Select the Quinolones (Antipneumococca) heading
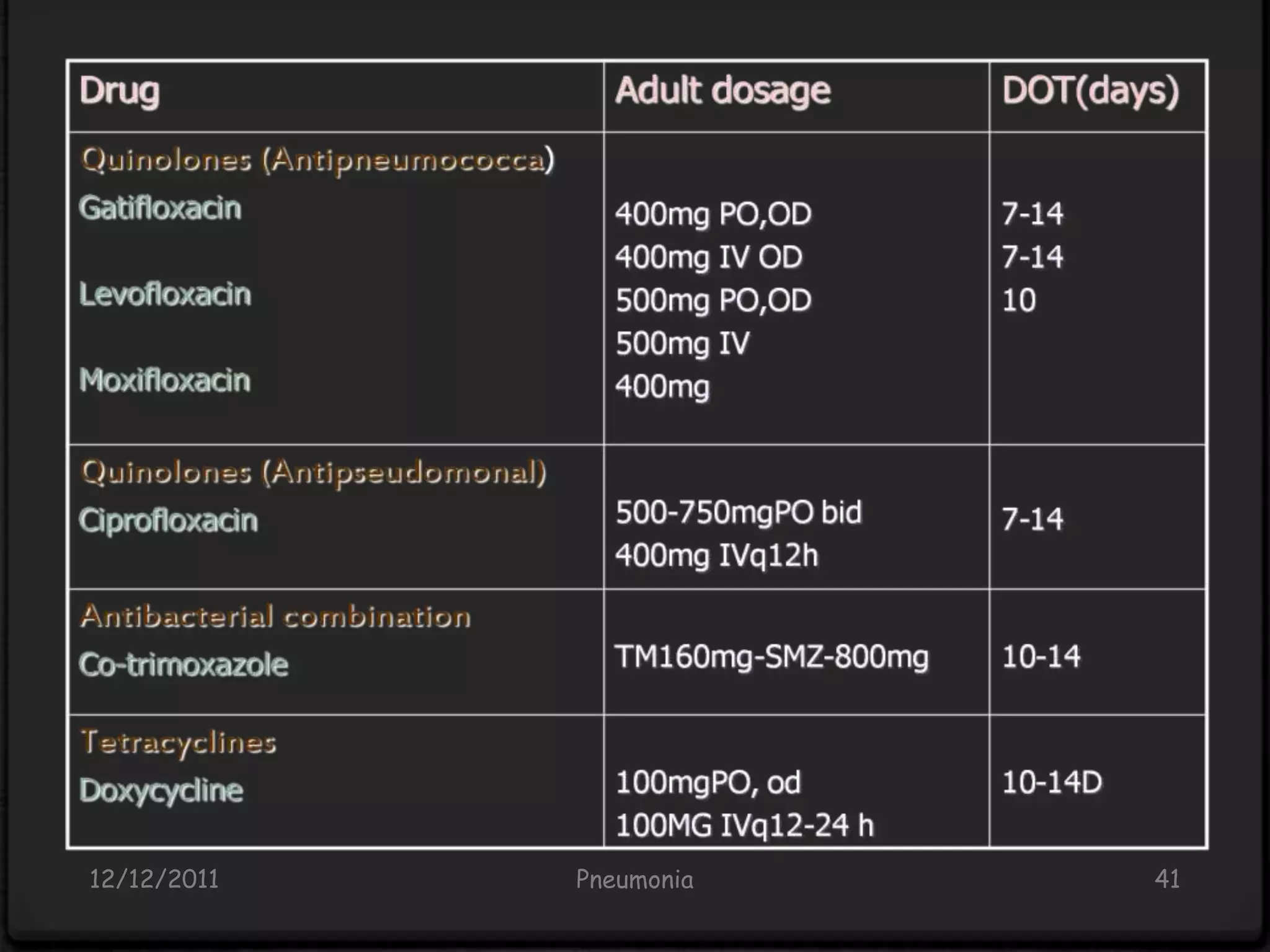This screenshot has height=952, width=1270. tap(317, 160)
